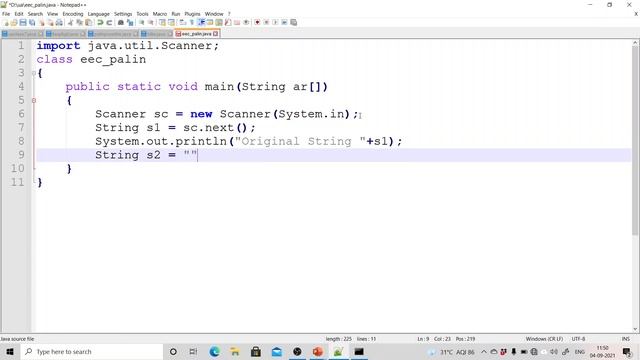The height and width of the screenshot is (360, 640).
Task: Collapse the main method fold marker on line 5
Action: 34,100
